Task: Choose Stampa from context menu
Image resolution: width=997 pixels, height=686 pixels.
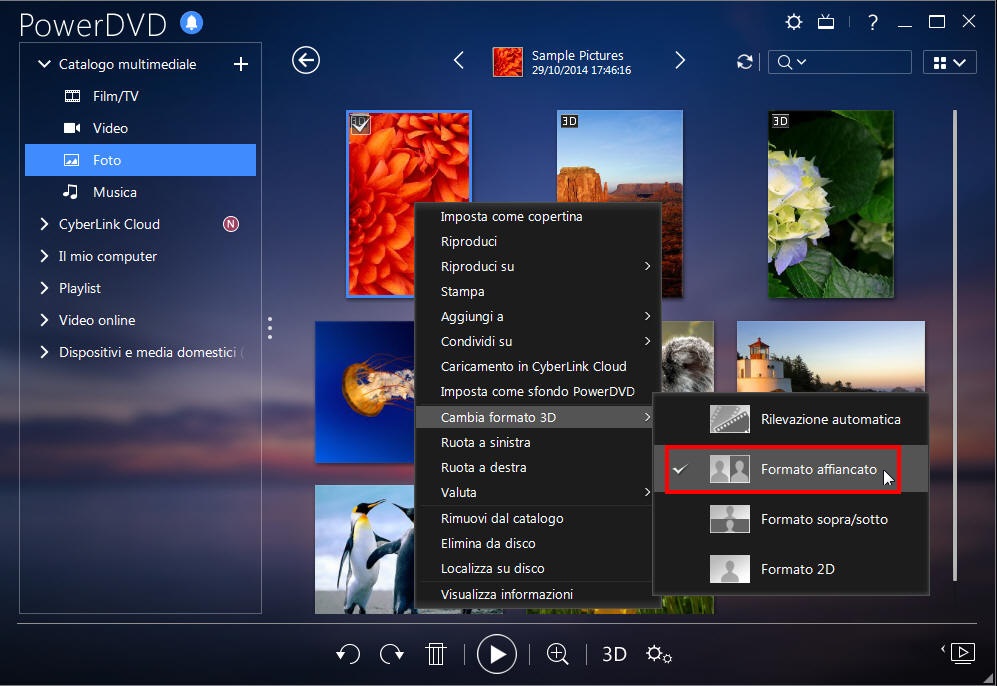Action: (538, 291)
